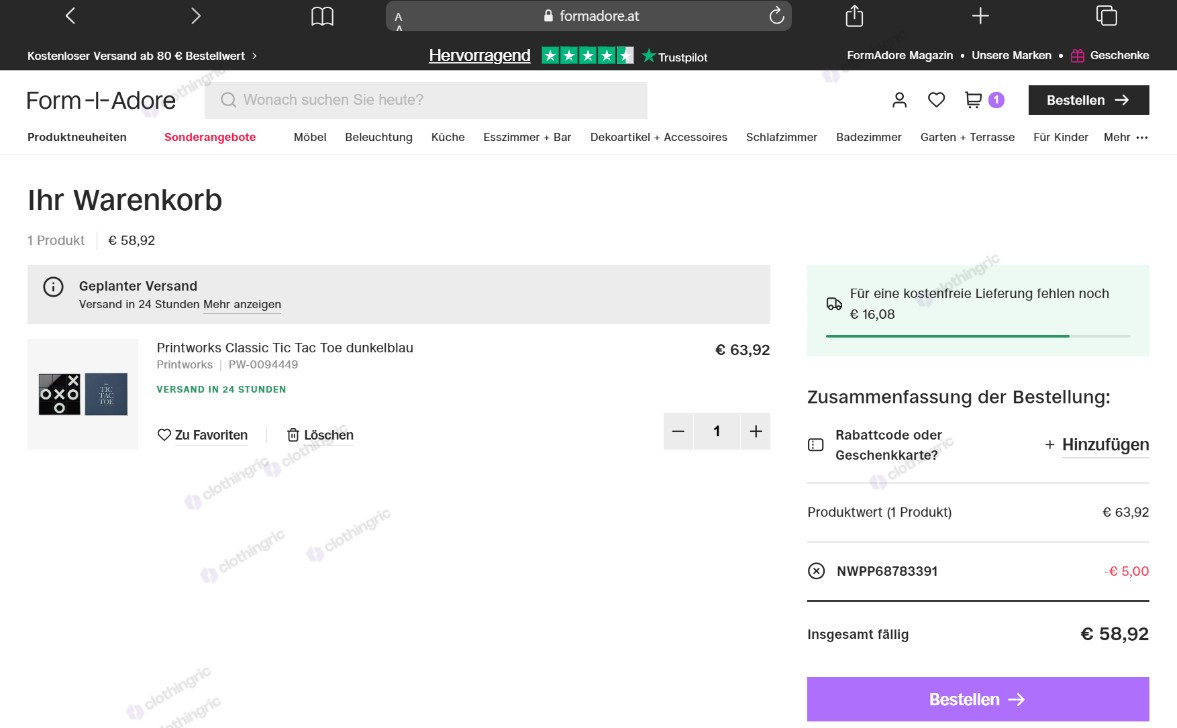Viewport: 1177px width, 728px height.
Task: Open Esszimmer + Bar category
Action: [x=527, y=137]
